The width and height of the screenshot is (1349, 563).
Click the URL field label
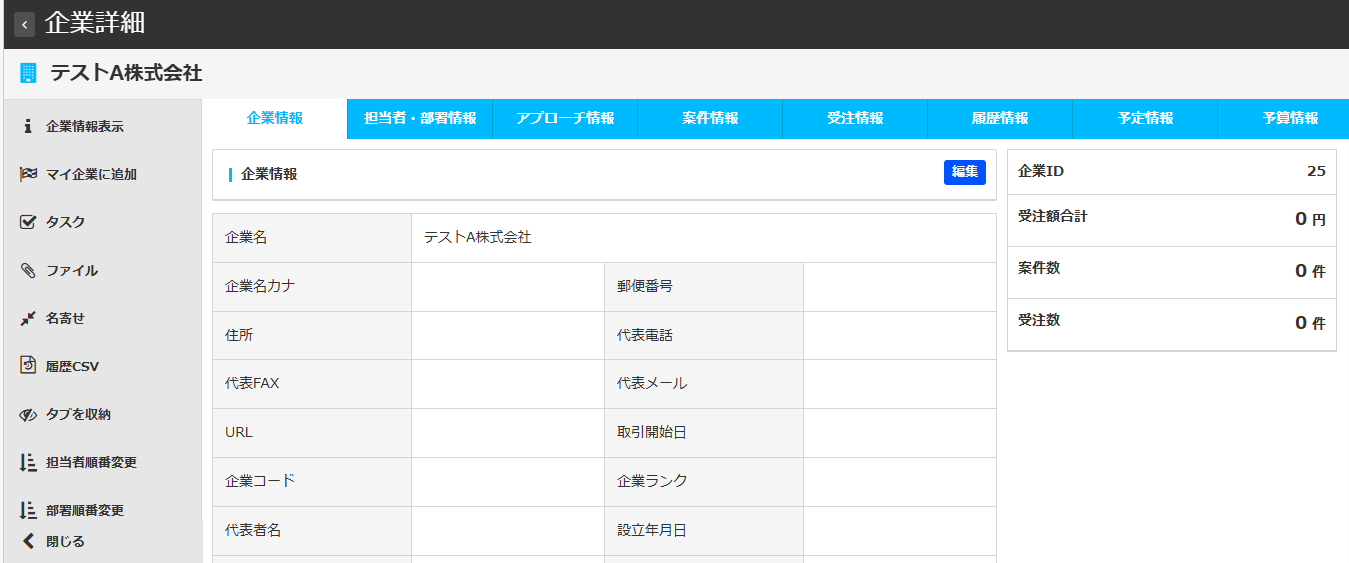point(239,432)
